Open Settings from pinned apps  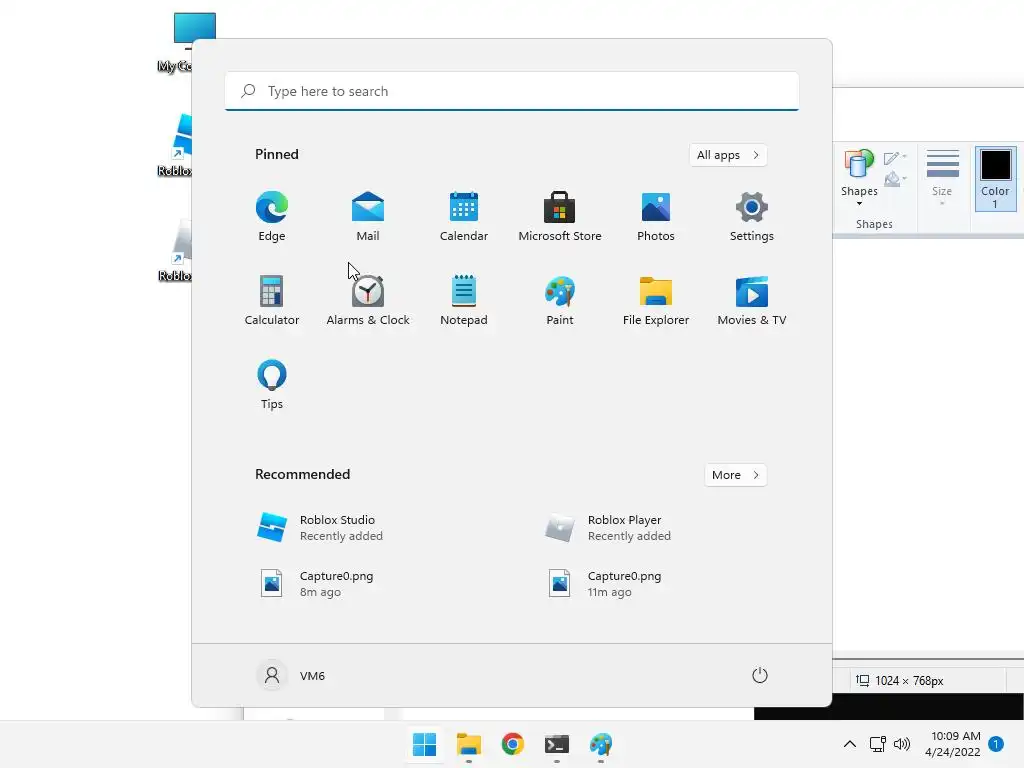click(752, 216)
